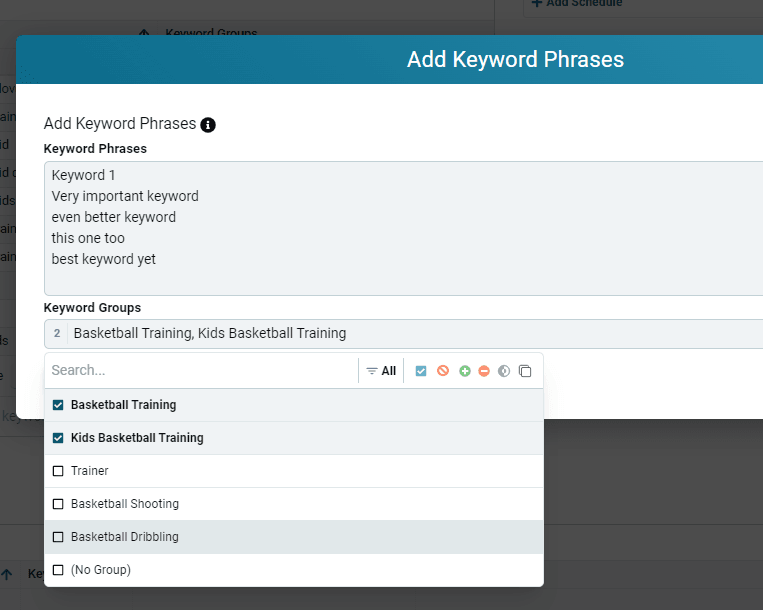Select the (No Group) label text
This screenshot has width=763, height=610.
[x=101, y=570]
